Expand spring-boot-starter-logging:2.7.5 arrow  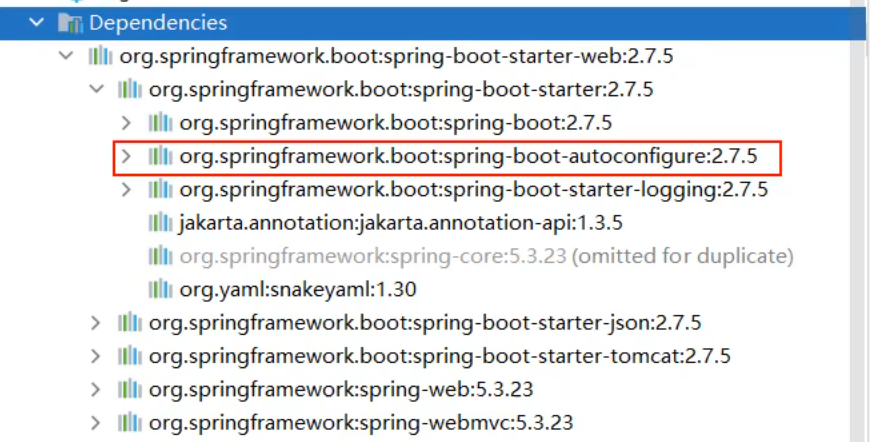126,189
